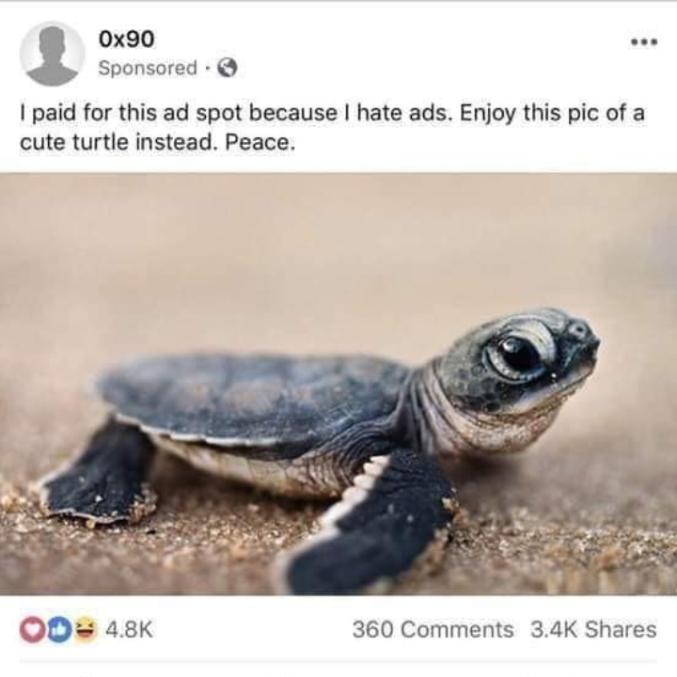The image size is (677, 677).
Task: Click the public audience globe icon
Action: (x=227, y=68)
